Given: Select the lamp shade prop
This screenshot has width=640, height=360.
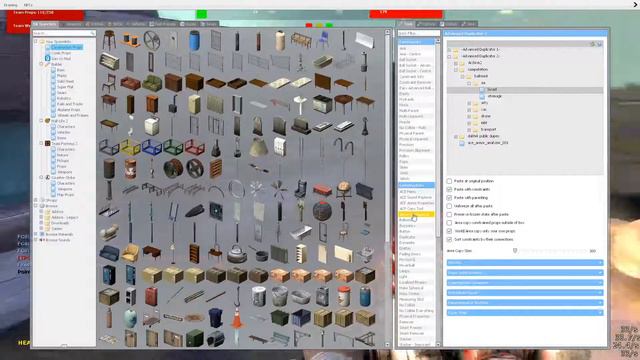Looking at the screenshot, I should click(x=258, y=147).
